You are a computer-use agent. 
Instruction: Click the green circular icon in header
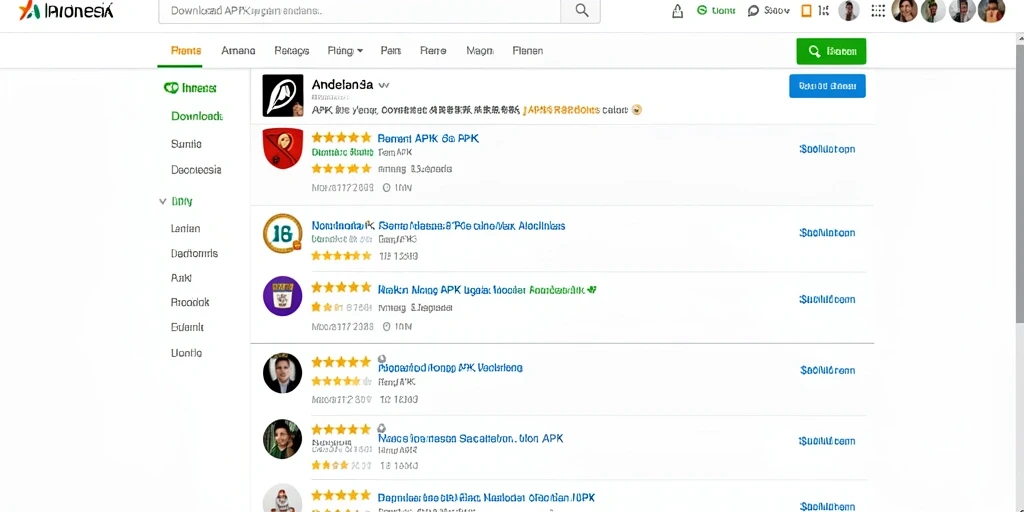tap(702, 10)
